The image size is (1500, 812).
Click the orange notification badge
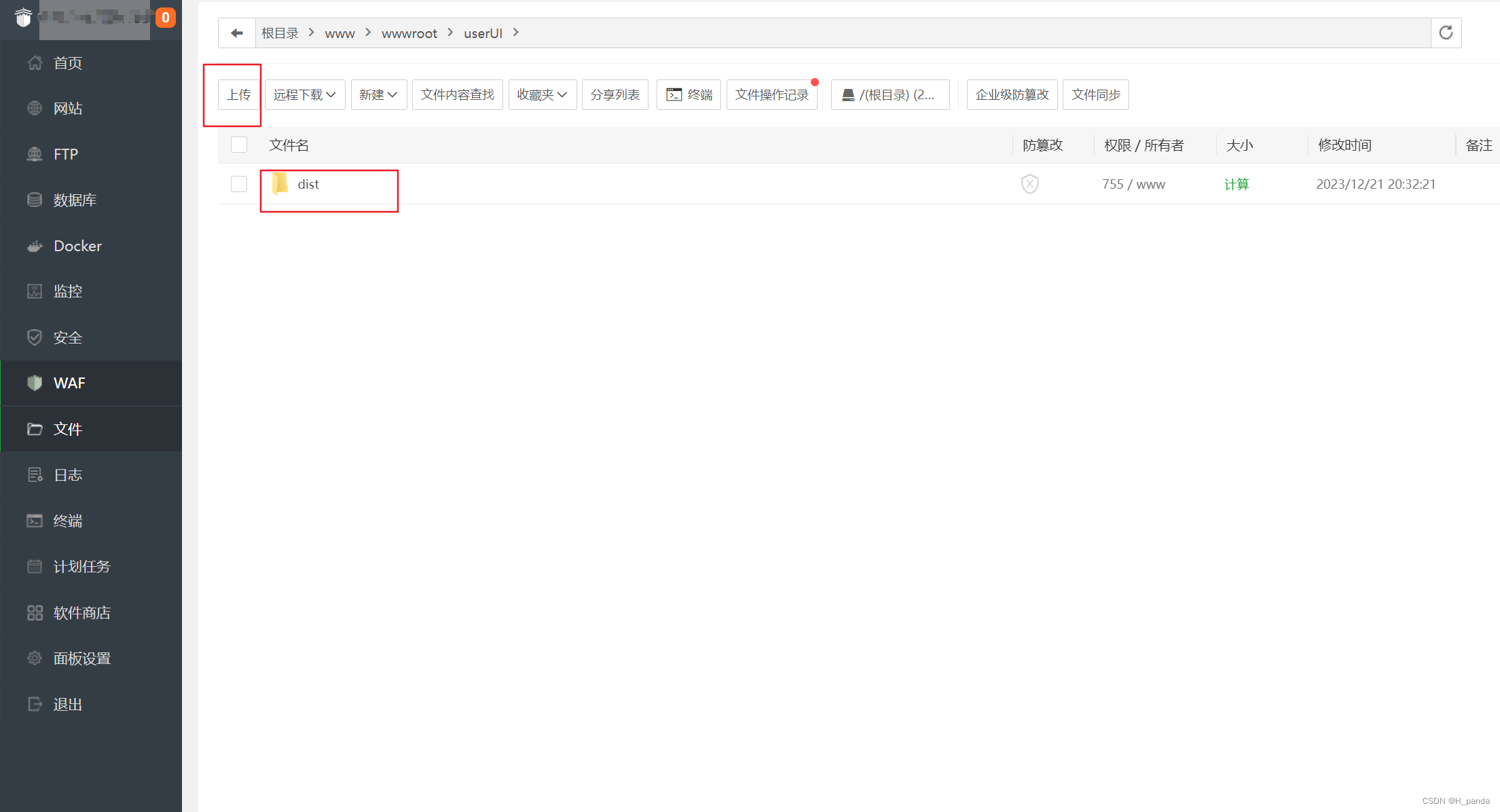coord(165,18)
